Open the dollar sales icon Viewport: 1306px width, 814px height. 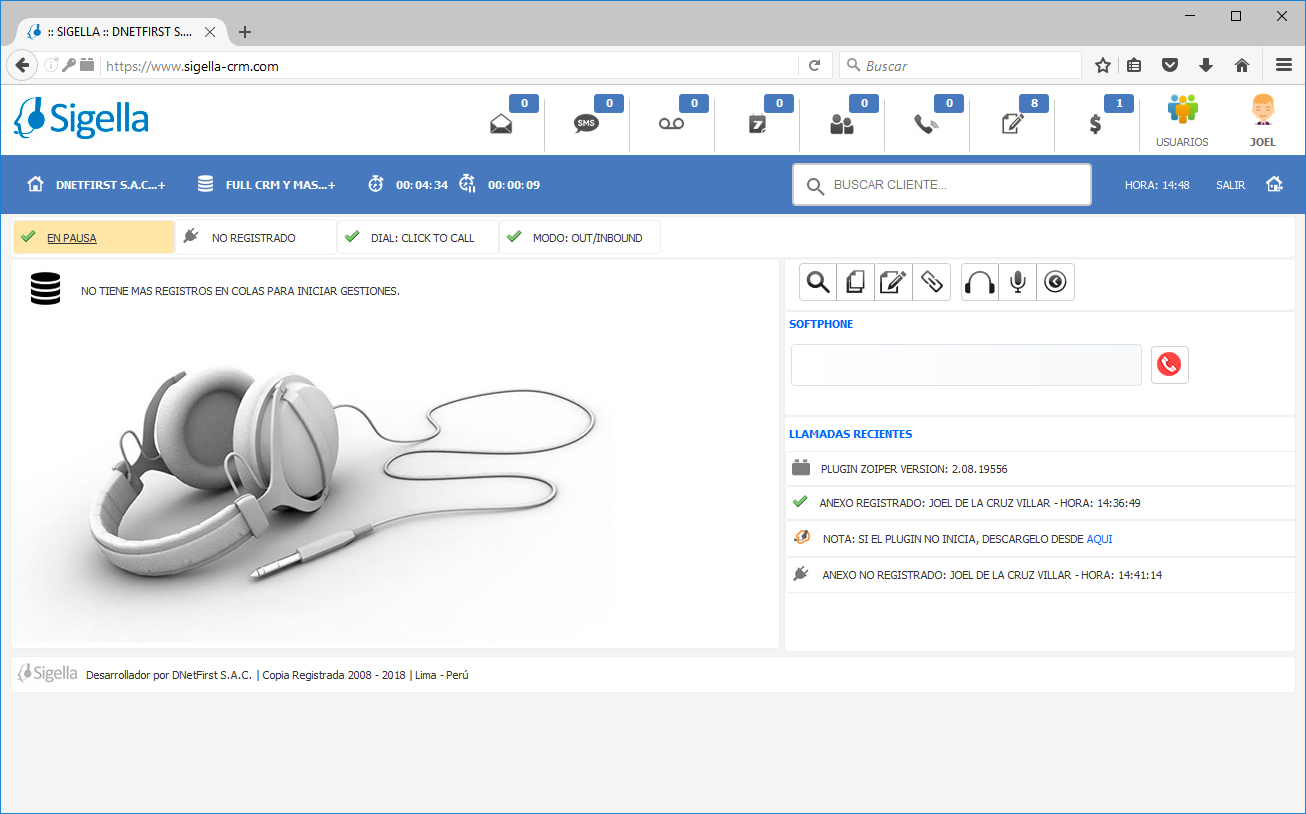tap(1096, 125)
